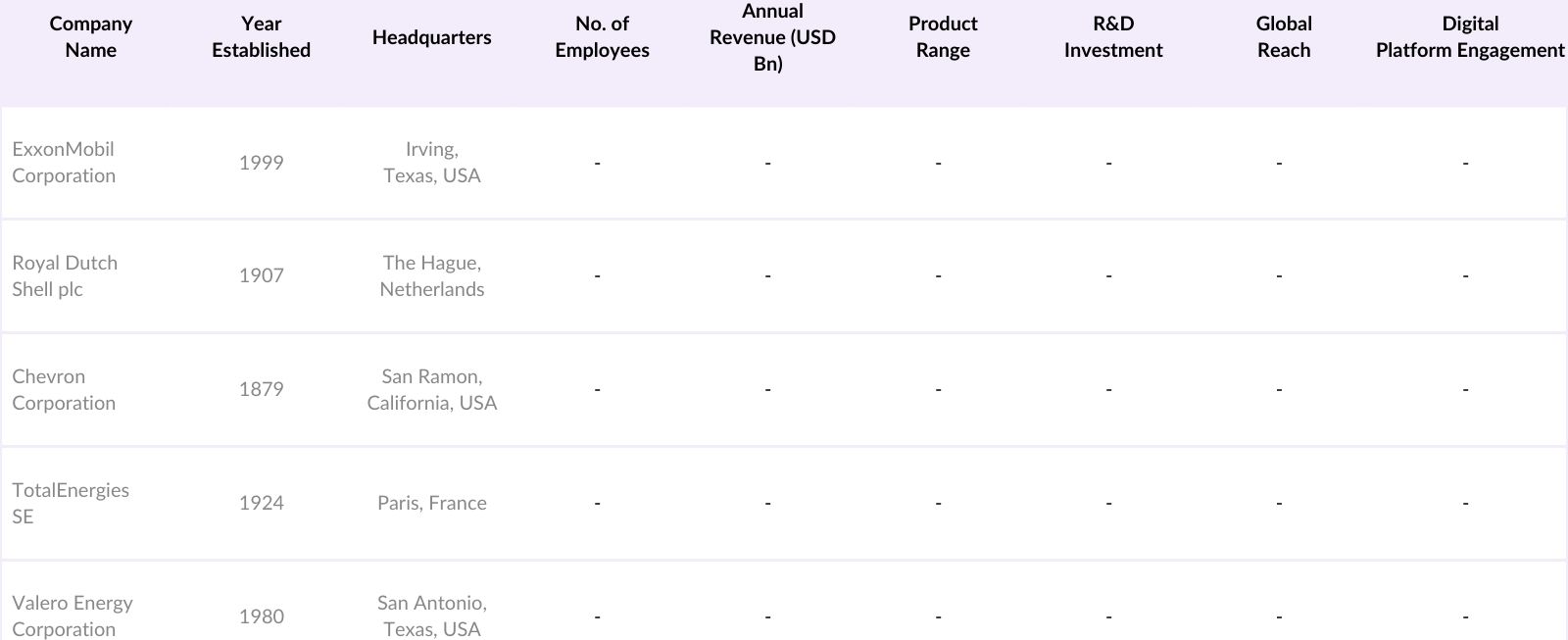Select the Royal Dutch Shell plc cell
The width and height of the screenshot is (1568, 640).
pos(65,276)
